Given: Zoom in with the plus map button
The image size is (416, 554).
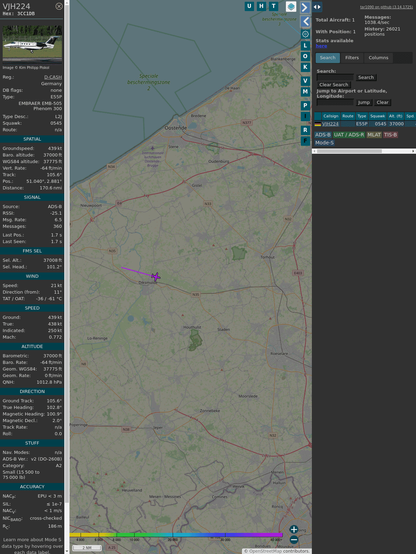Looking at the screenshot, I should (294, 529).
